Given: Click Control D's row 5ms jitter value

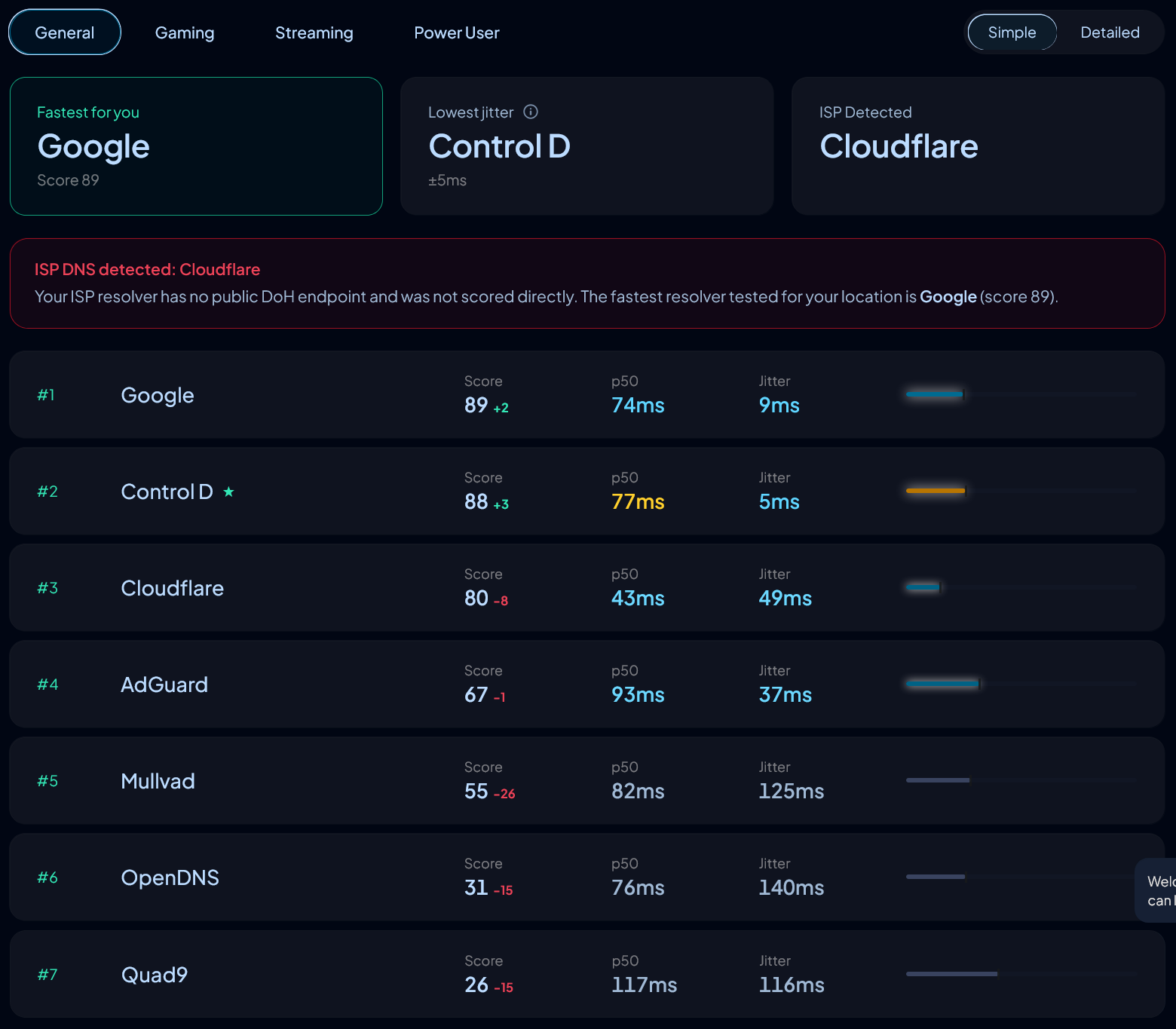Looking at the screenshot, I should pos(779,502).
